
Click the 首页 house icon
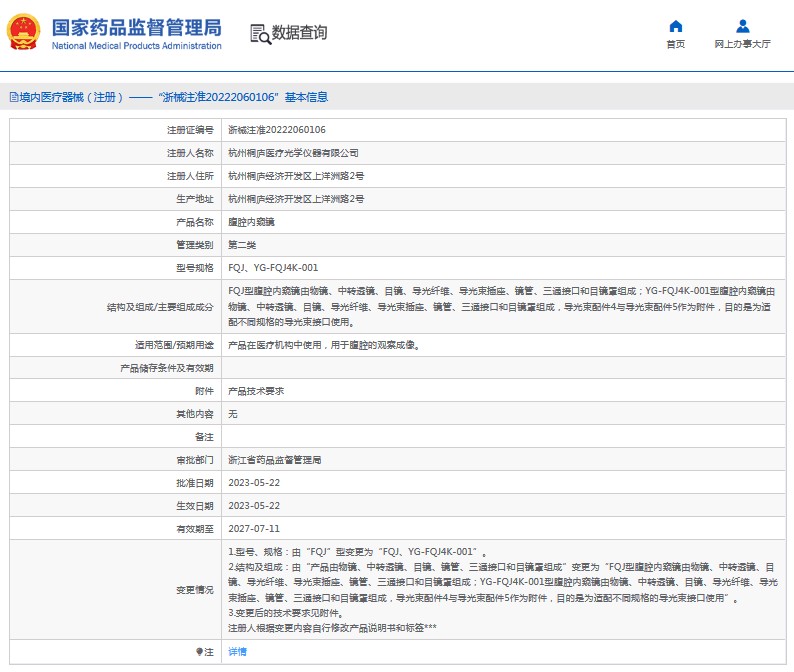676,26
